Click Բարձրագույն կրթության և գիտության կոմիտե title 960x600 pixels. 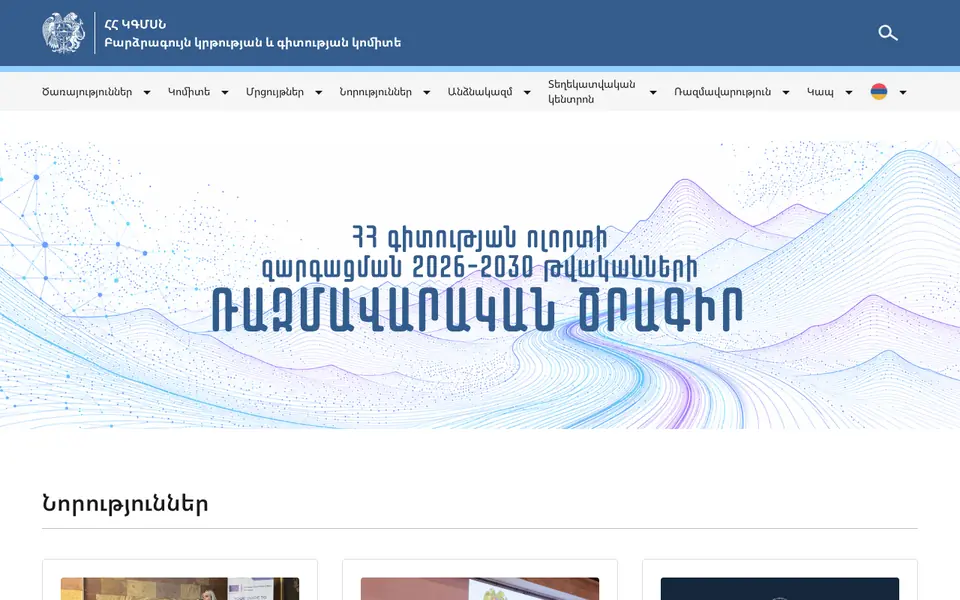pos(252,43)
